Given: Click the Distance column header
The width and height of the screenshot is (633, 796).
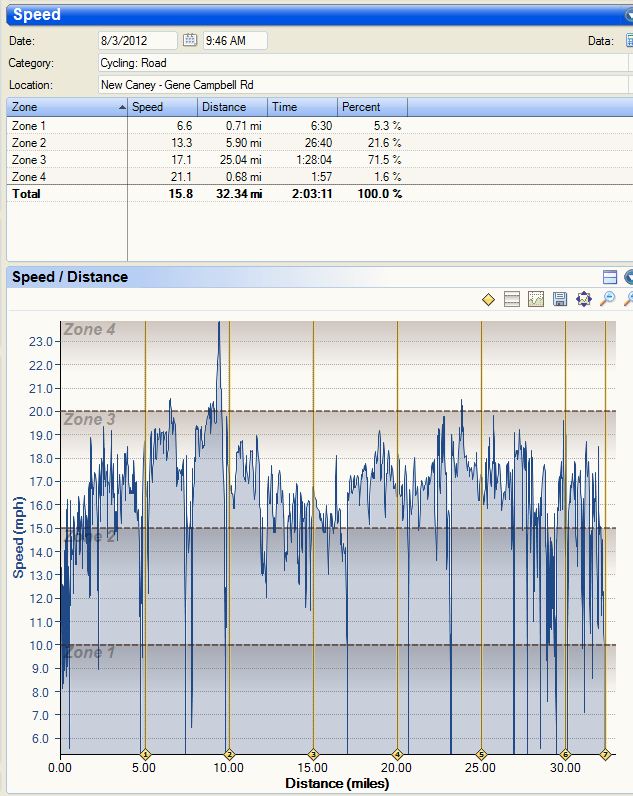Looking at the screenshot, I should pyautogui.click(x=232, y=106).
